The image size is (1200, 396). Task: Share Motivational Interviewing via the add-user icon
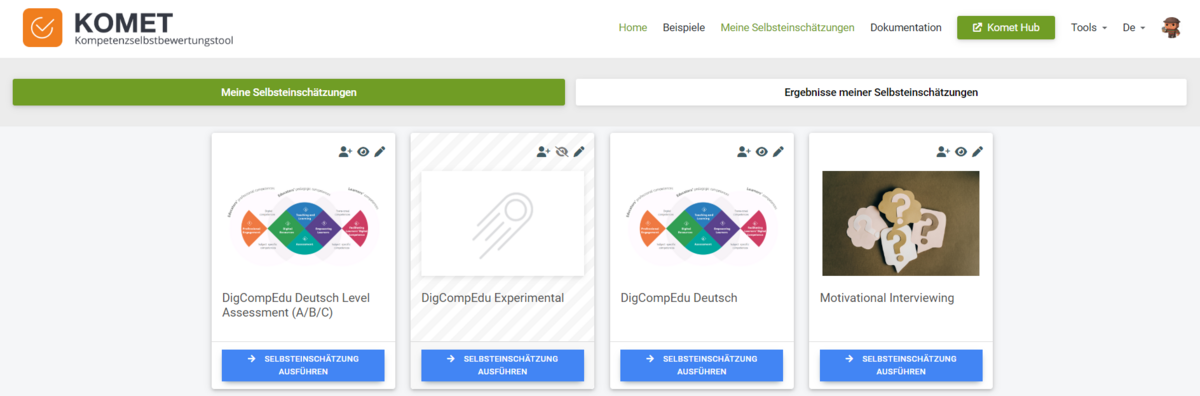tap(943, 152)
